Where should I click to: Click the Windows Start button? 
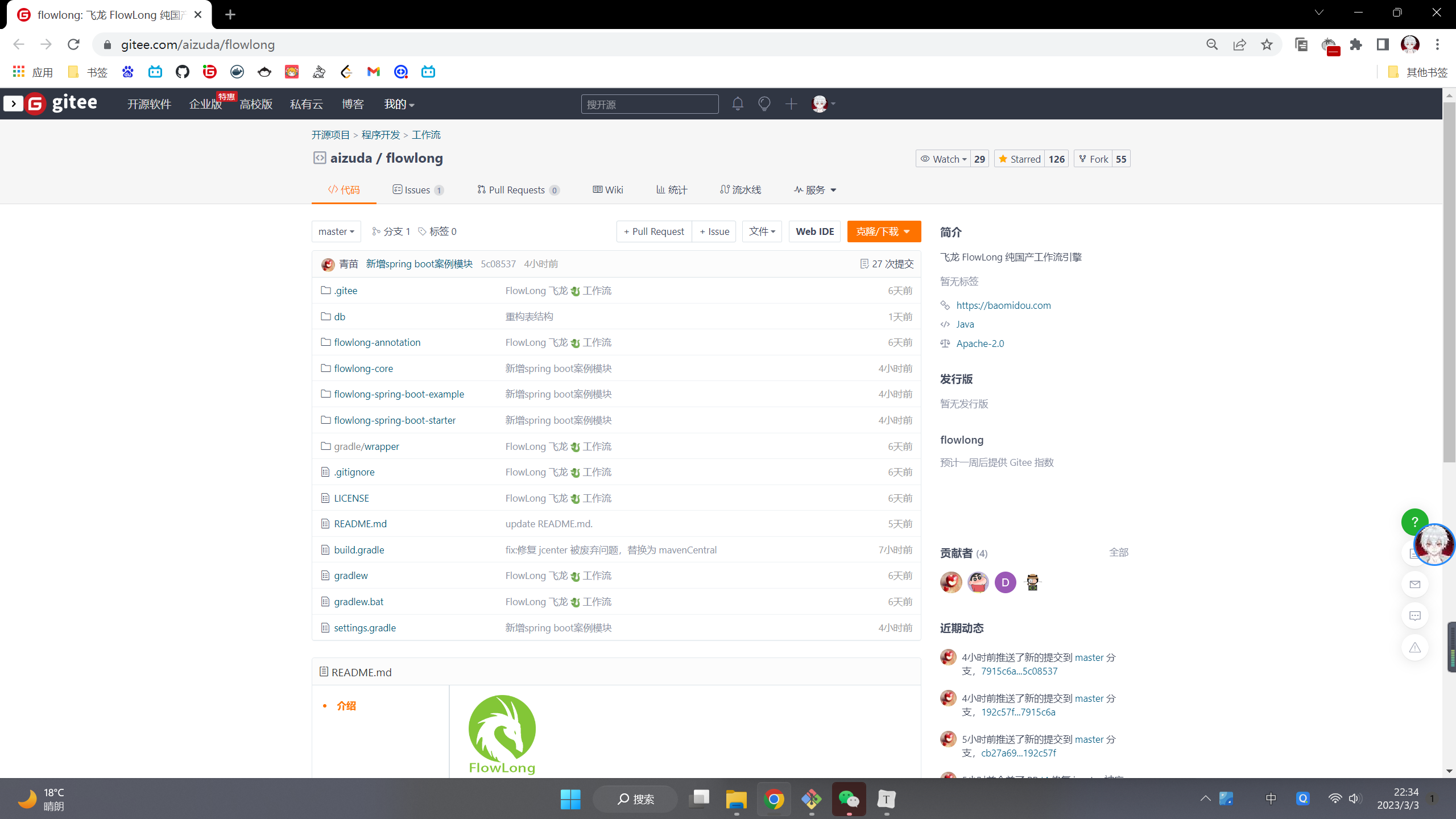pos(570,799)
